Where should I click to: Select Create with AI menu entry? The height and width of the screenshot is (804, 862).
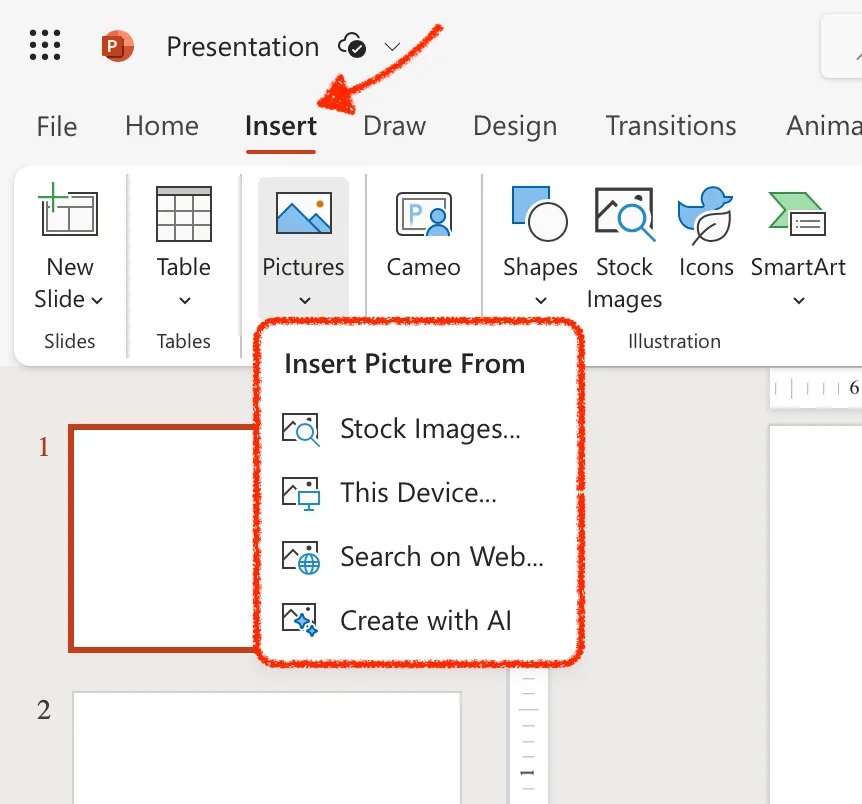[x=420, y=620]
